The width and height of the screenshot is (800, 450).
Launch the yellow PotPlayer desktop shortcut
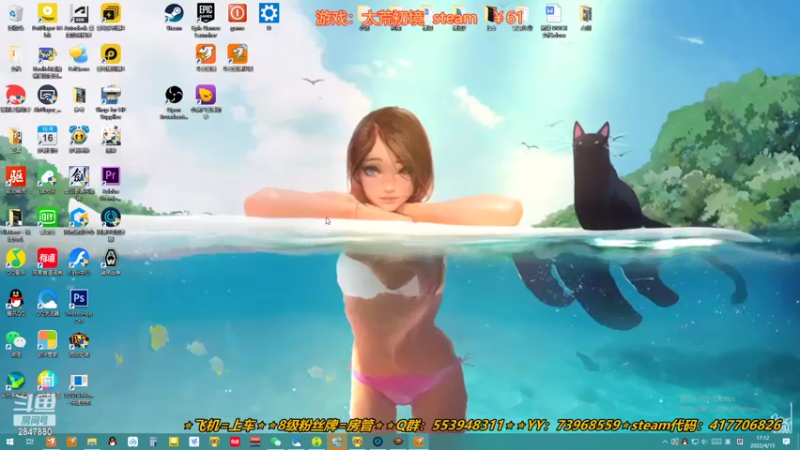coord(47,14)
